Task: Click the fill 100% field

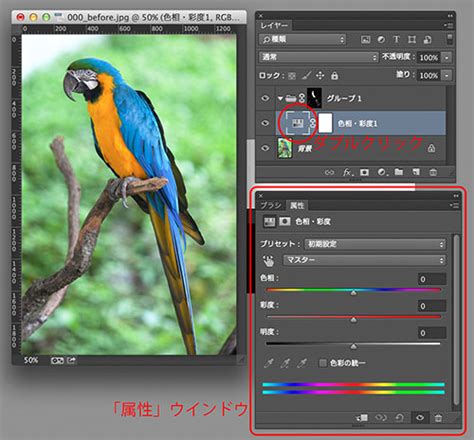Action: click(x=429, y=75)
